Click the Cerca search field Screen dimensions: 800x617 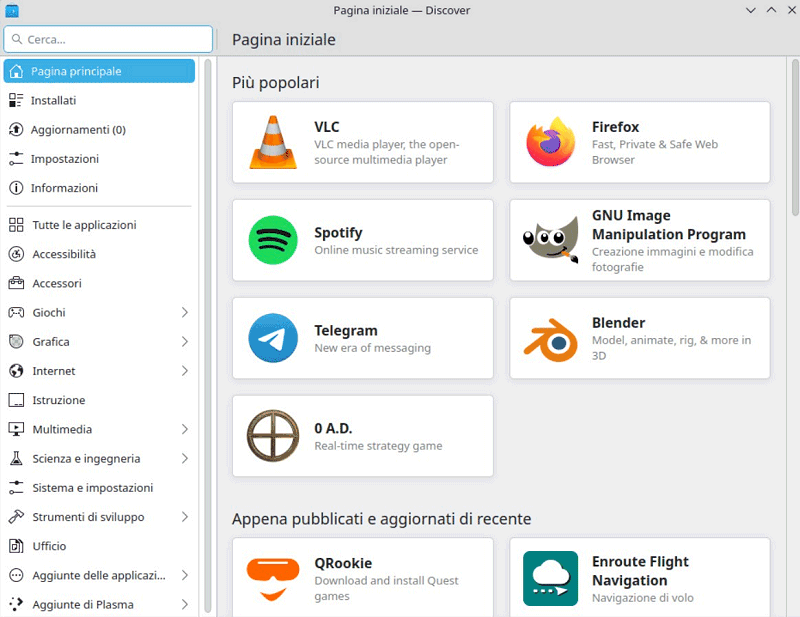point(108,39)
